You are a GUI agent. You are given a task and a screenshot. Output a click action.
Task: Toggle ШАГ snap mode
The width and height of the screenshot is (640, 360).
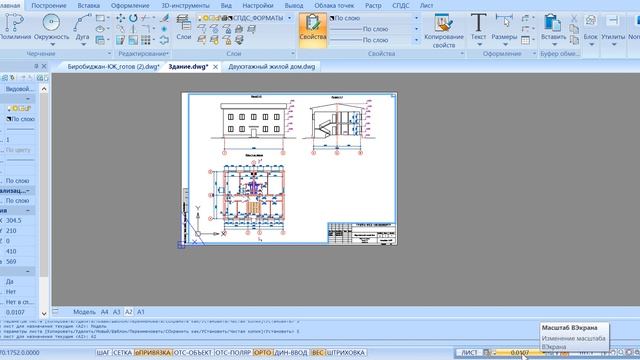[x=104, y=353]
